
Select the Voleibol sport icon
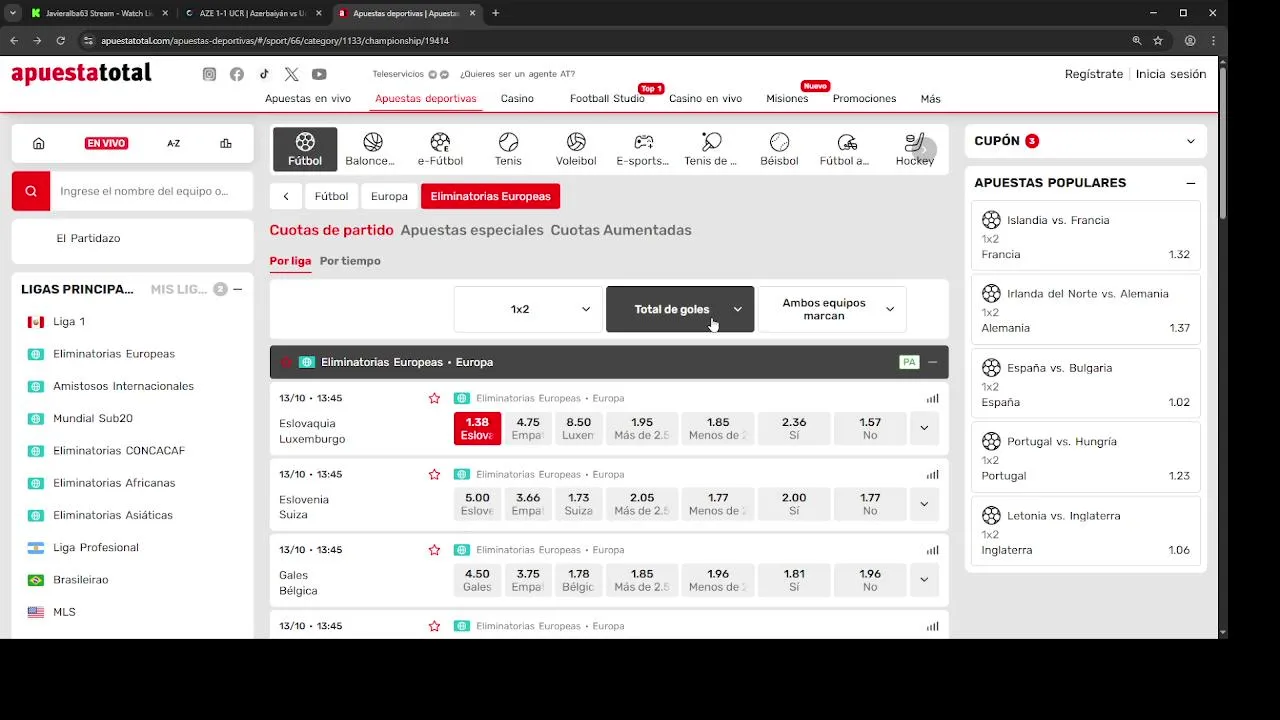(x=576, y=149)
